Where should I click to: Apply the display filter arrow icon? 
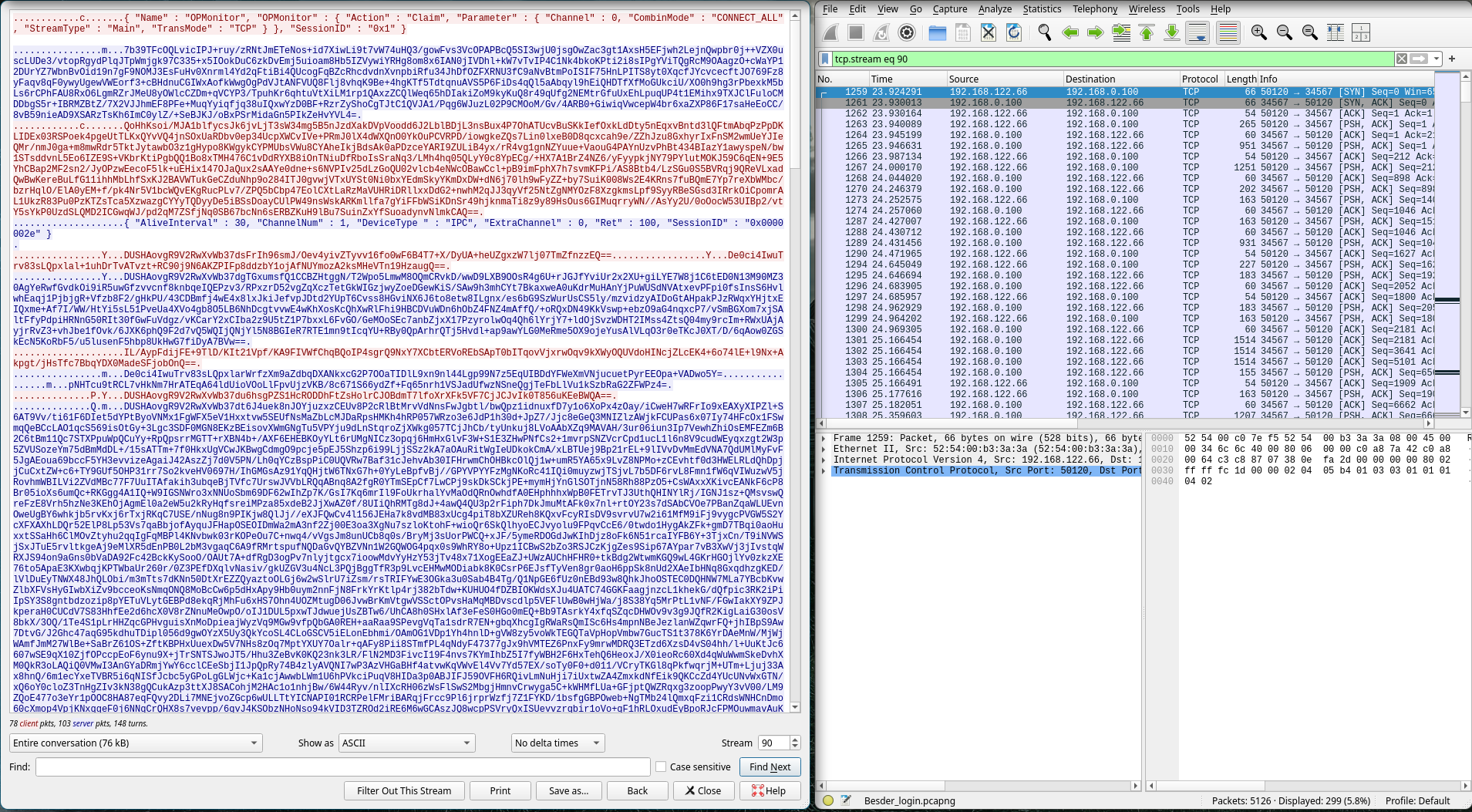pyautogui.click(x=1419, y=59)
